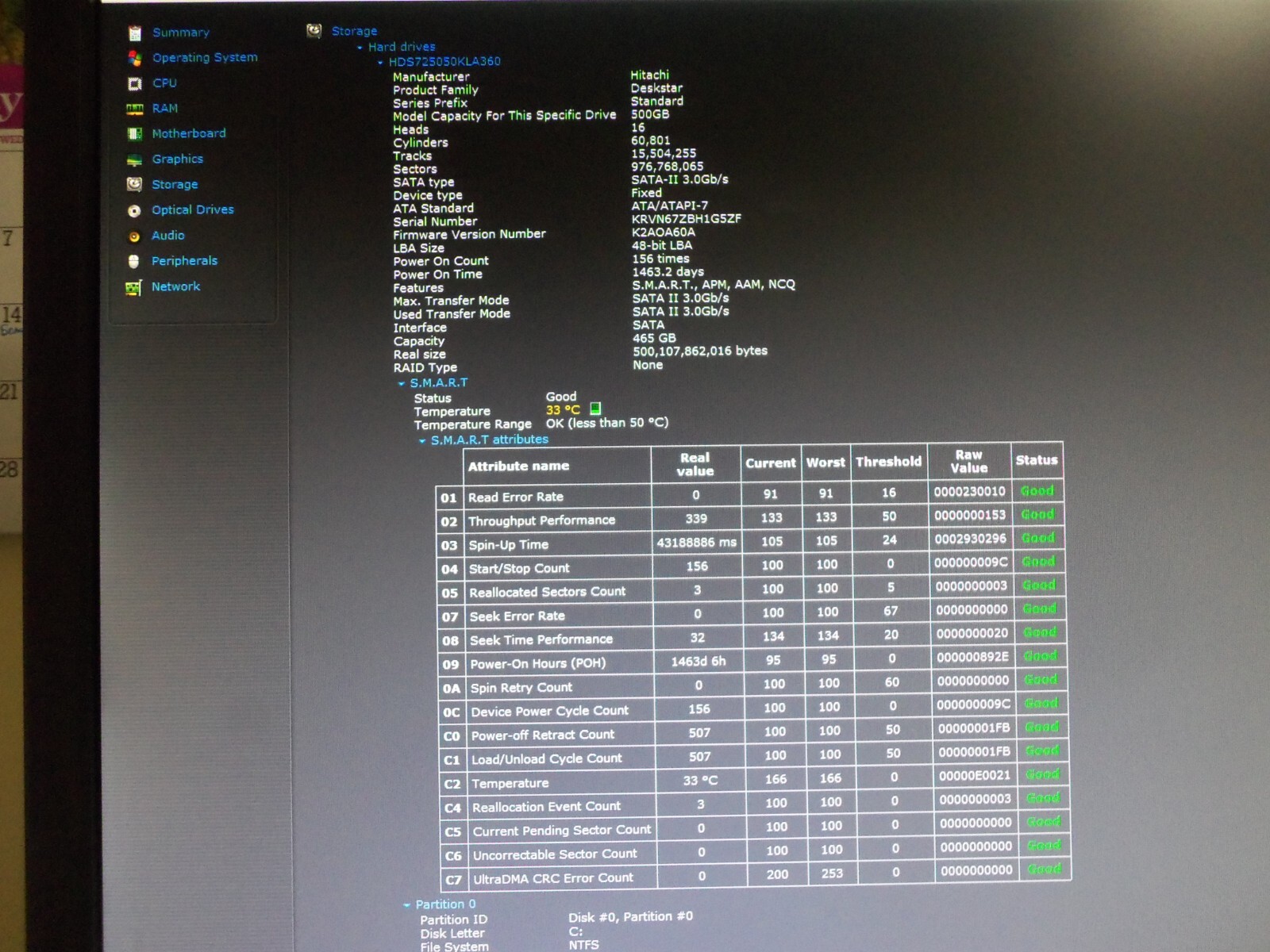1270x952 pixels.
Task: Click the RAM module icon
Action: tap(135, 109)
